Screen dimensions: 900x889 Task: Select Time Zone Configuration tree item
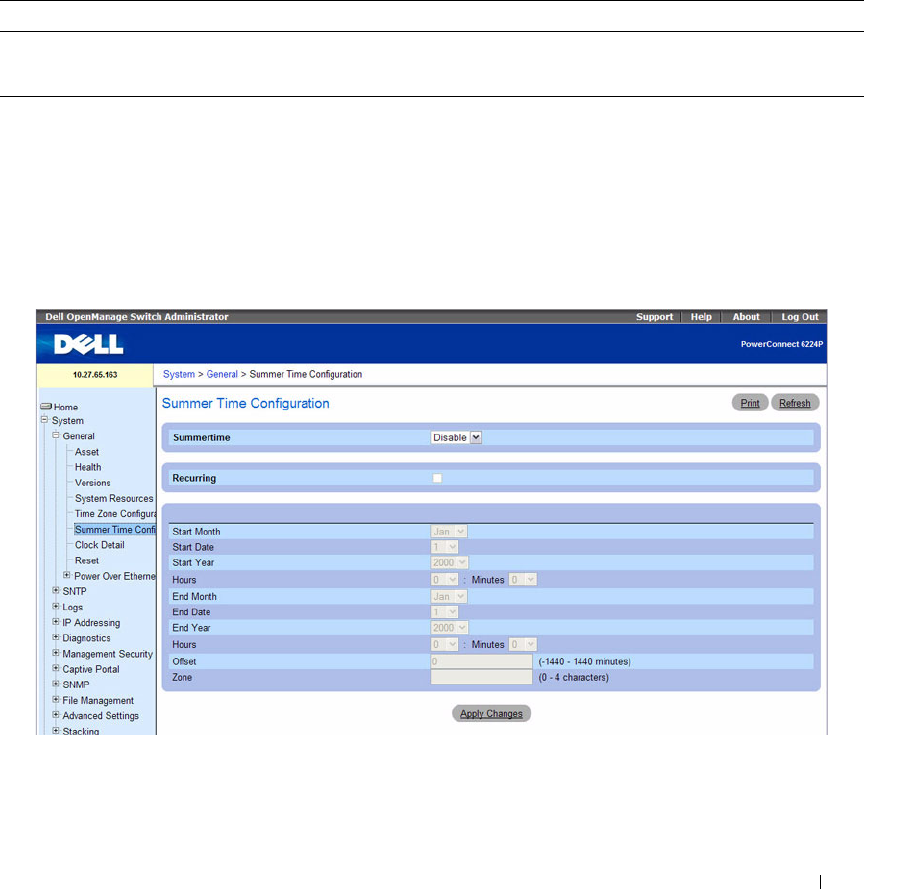[115, 514]
